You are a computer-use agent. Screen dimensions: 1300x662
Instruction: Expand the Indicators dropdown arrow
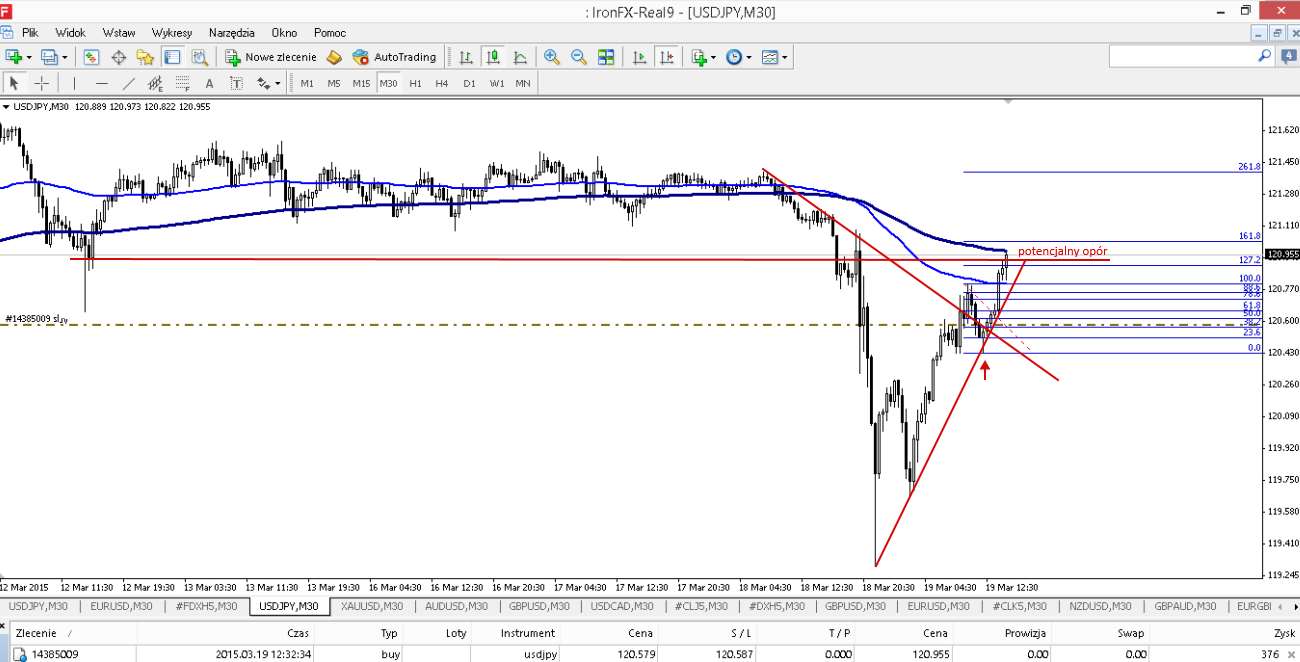[x=714, y=58]
